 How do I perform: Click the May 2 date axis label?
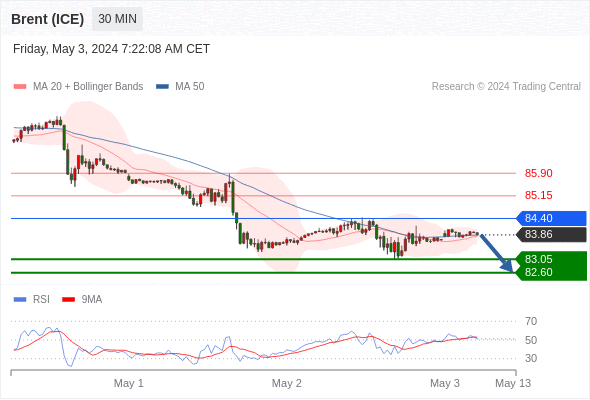click(x=287, y=383)
